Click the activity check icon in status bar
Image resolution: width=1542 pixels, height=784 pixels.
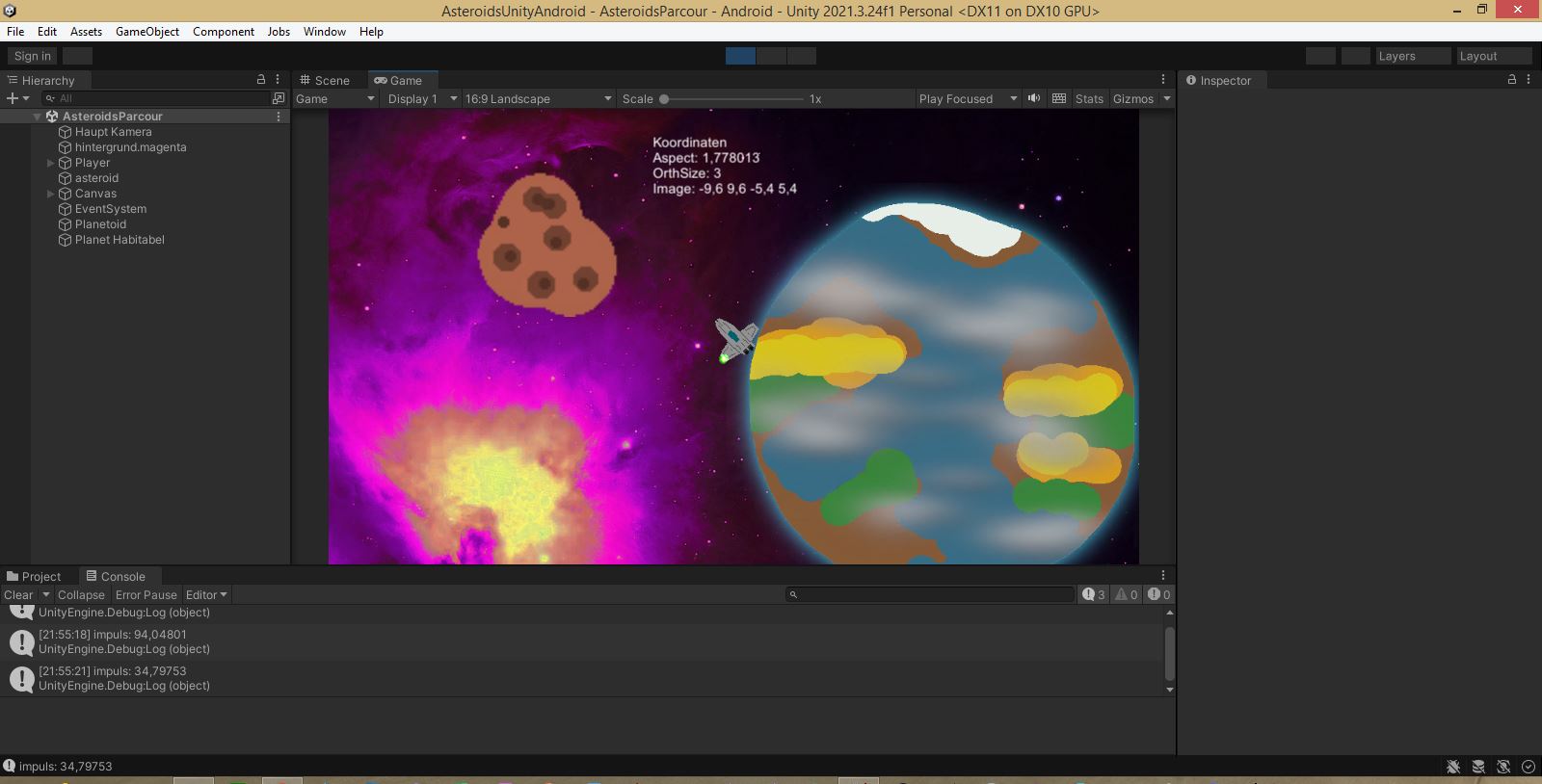pyautogui.click(x=1528, y=767)
